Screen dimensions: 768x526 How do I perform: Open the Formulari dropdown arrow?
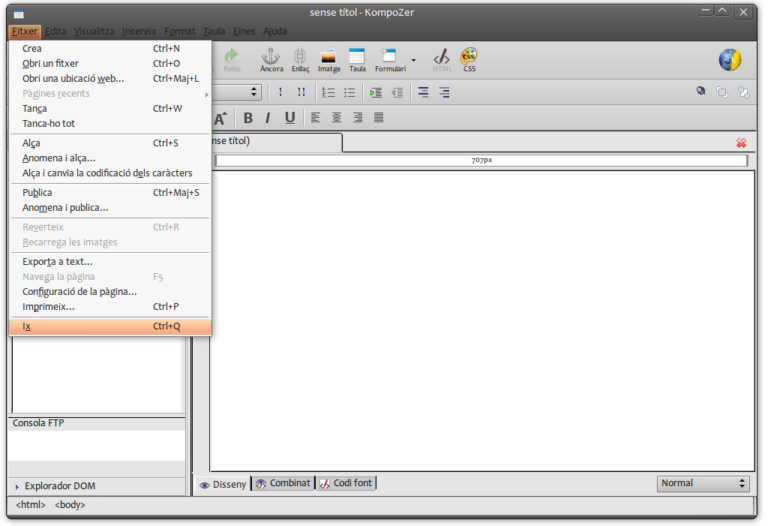(414, 60)
